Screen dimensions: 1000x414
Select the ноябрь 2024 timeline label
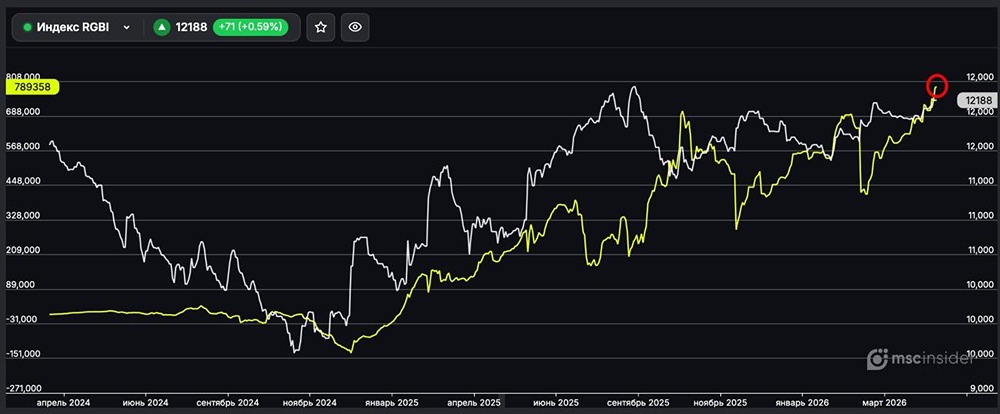(312, 401)
